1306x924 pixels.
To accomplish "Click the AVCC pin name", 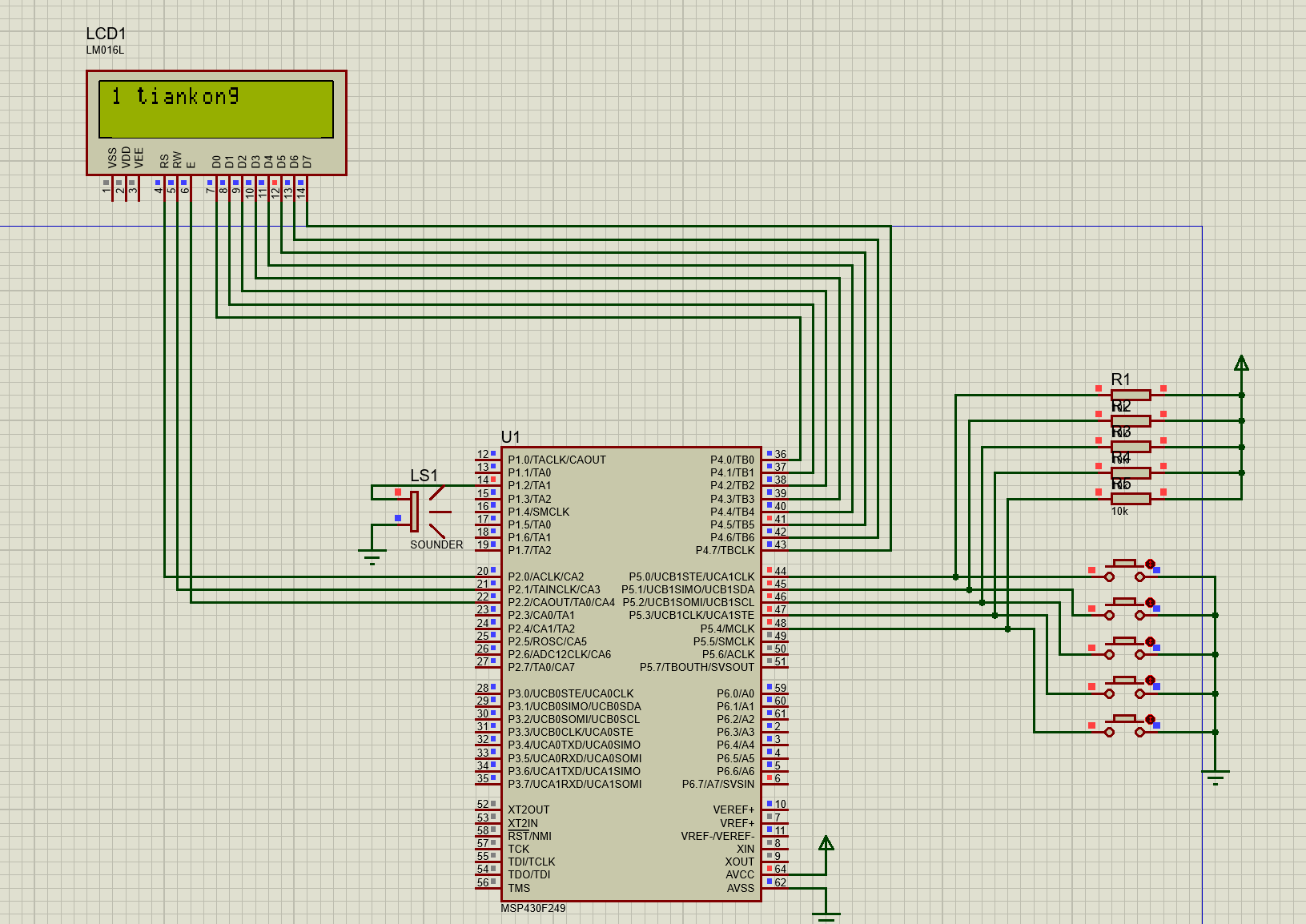I will (740, 874).
